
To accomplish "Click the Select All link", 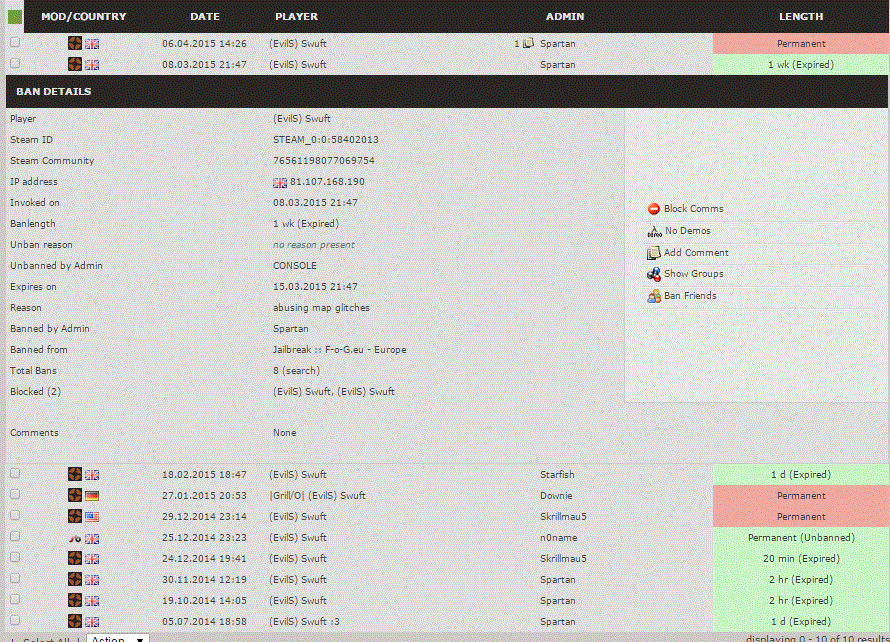I will [46, 639].
